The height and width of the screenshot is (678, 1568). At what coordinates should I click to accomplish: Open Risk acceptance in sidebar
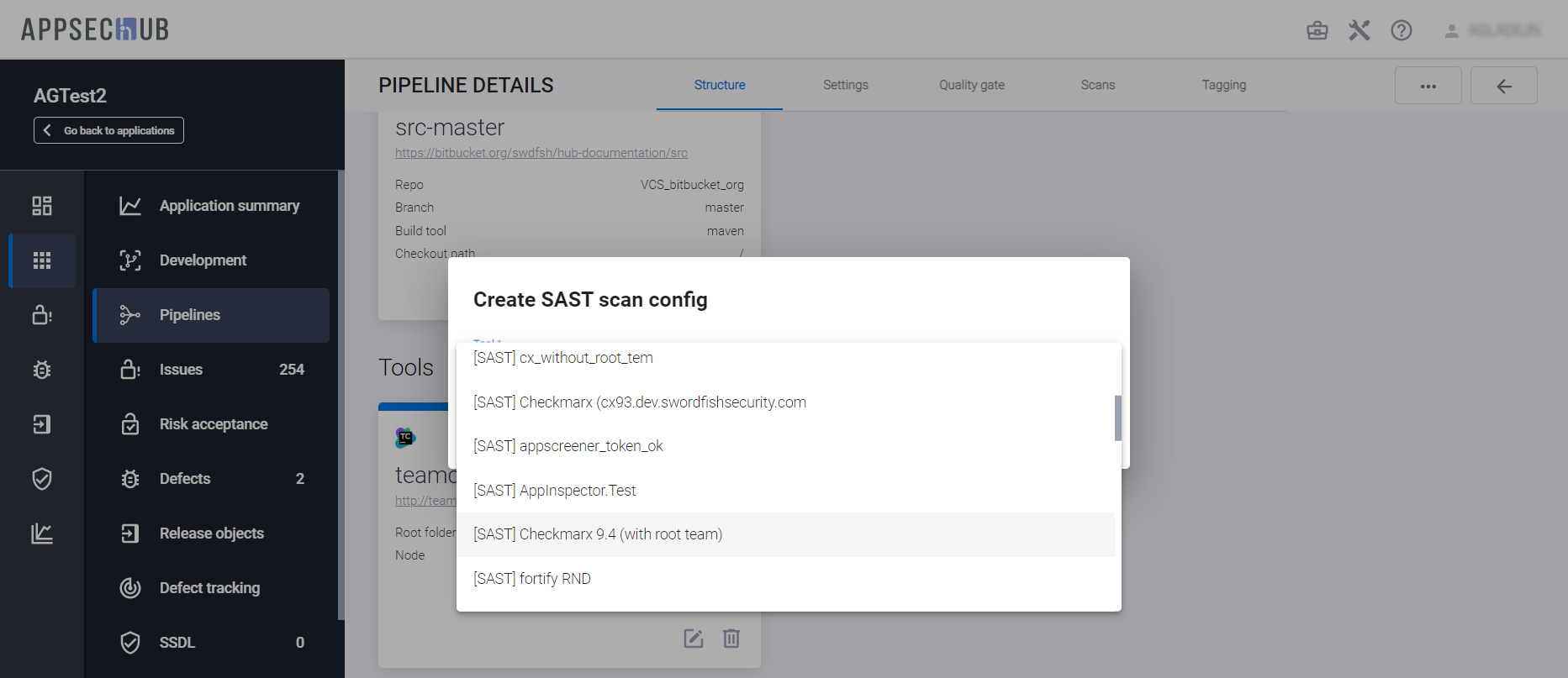(213, 424)
